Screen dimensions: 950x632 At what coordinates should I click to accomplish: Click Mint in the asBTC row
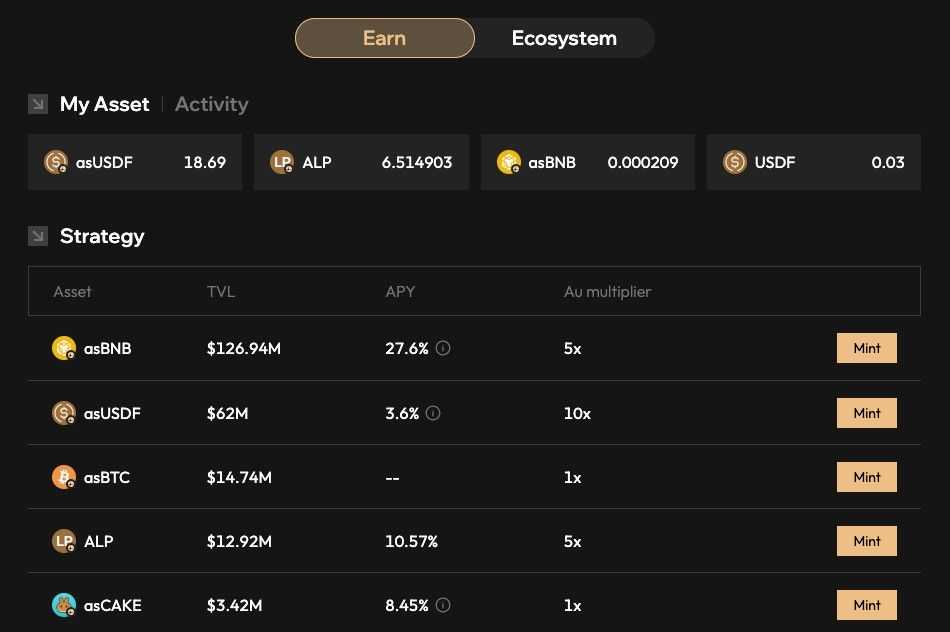(x=866, y=477)
